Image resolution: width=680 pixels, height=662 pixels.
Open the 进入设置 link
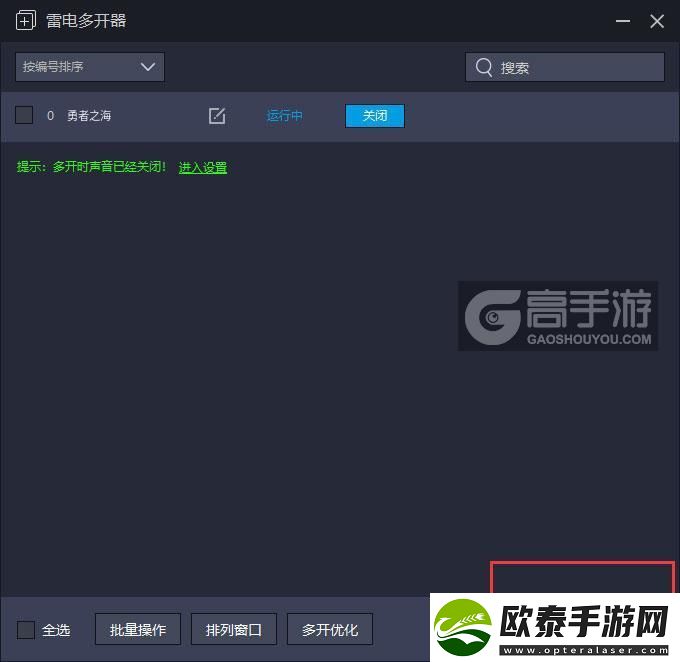[x=203, y=167]
